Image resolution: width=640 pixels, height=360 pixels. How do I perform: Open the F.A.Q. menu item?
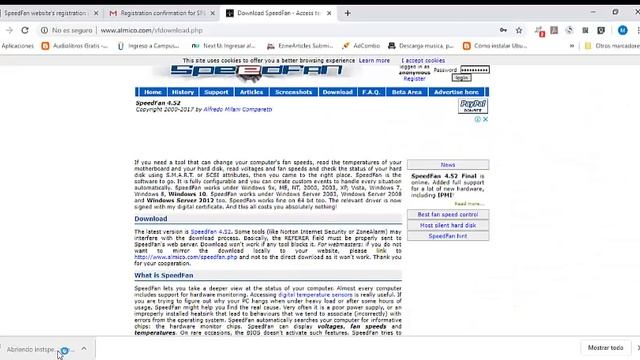[371, 92]
